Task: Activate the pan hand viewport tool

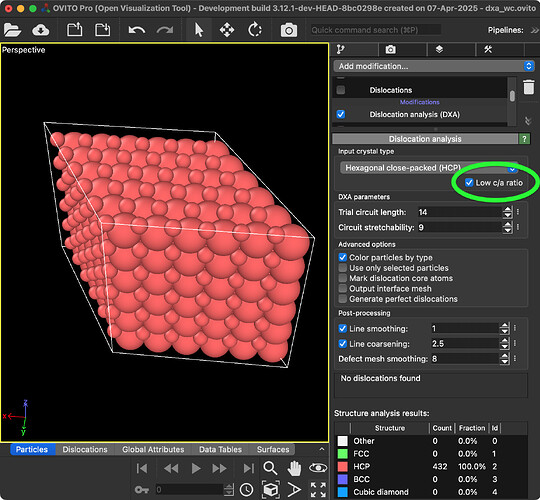Action: point(294,468)
